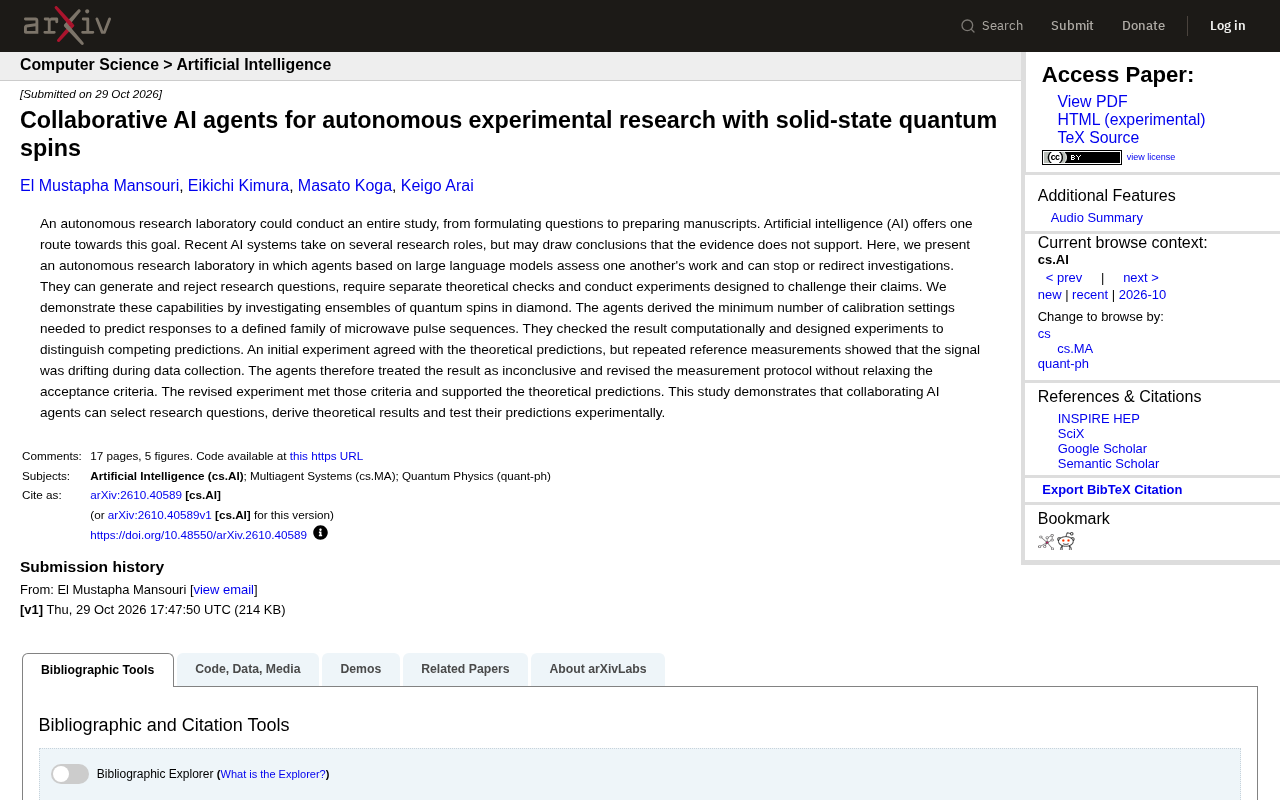Change browse context to cs.MA
Image resolution: width=1280 pixels, height=800 pixels.
(x=1075, y=349)
